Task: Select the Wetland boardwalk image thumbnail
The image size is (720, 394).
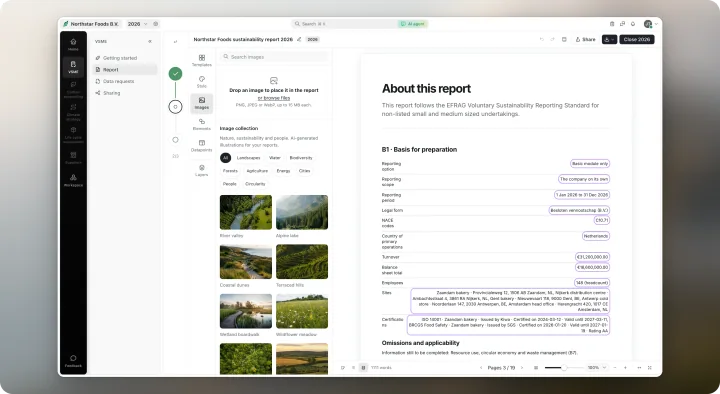Action: (x=246, y=311)
